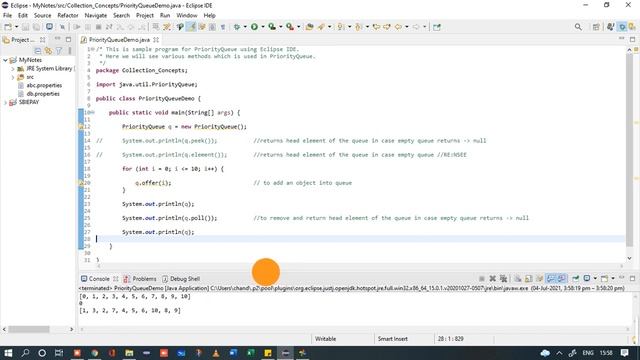640x360 pixels.
Task: Click the New file toolbar icon
Action: coord(8,27)
